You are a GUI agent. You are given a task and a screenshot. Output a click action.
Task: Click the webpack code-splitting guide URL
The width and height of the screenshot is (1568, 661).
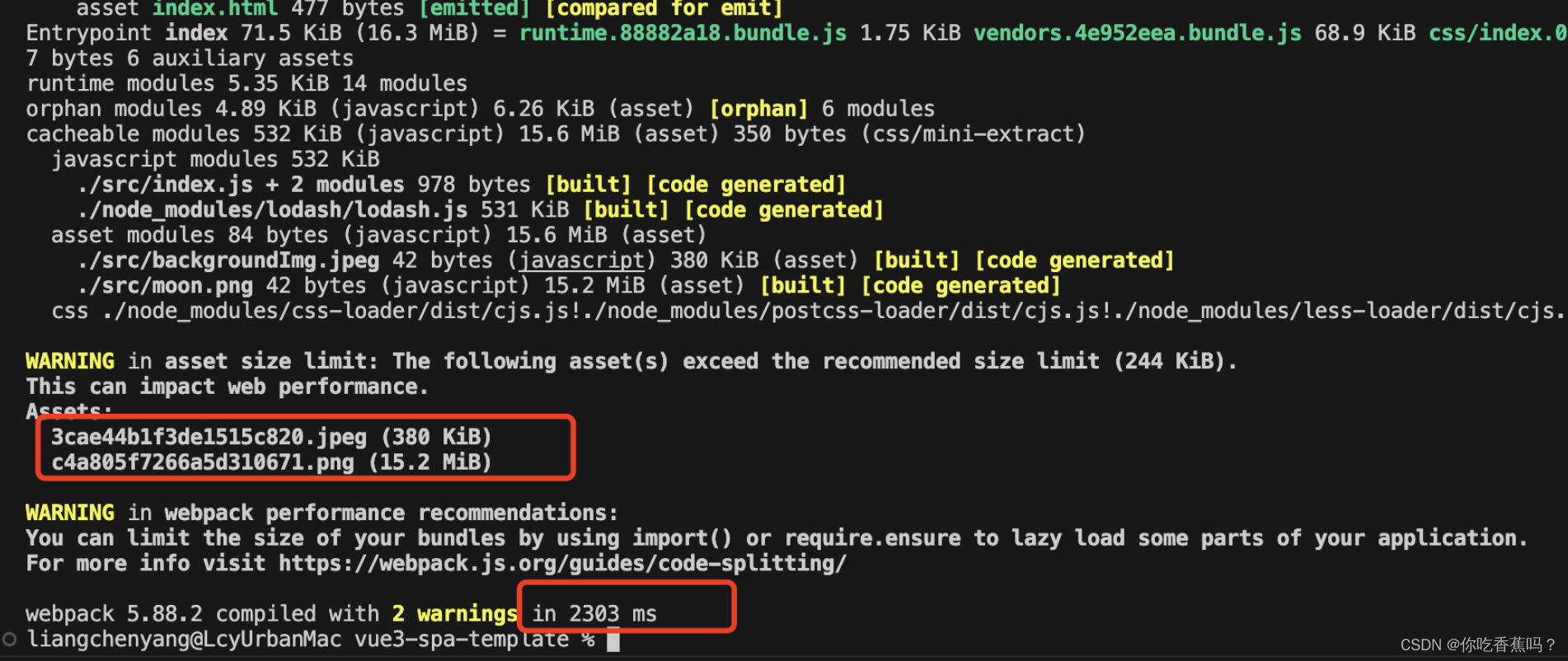562,564
